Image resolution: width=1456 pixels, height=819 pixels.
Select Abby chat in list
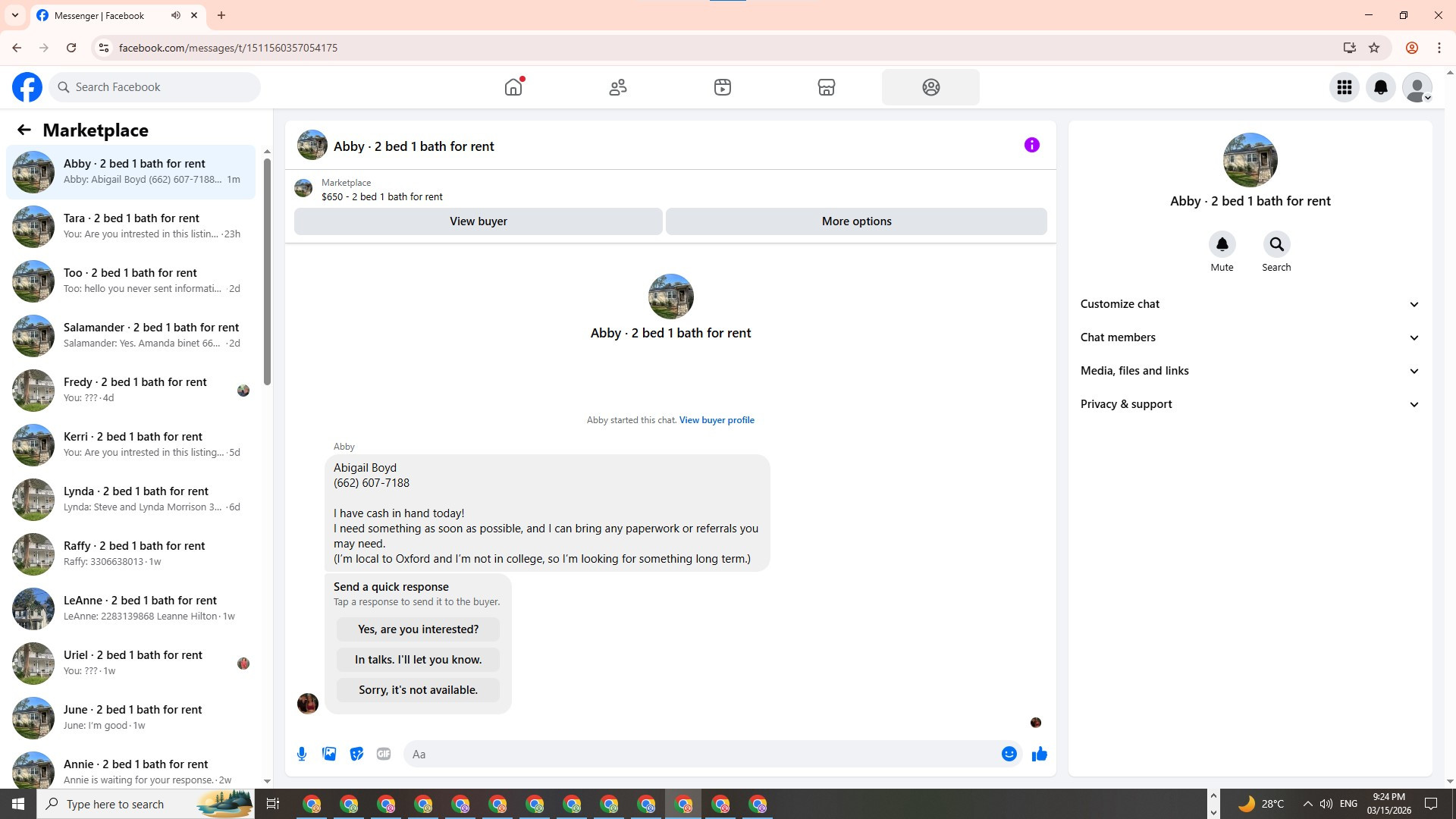(x=131, y=172)
